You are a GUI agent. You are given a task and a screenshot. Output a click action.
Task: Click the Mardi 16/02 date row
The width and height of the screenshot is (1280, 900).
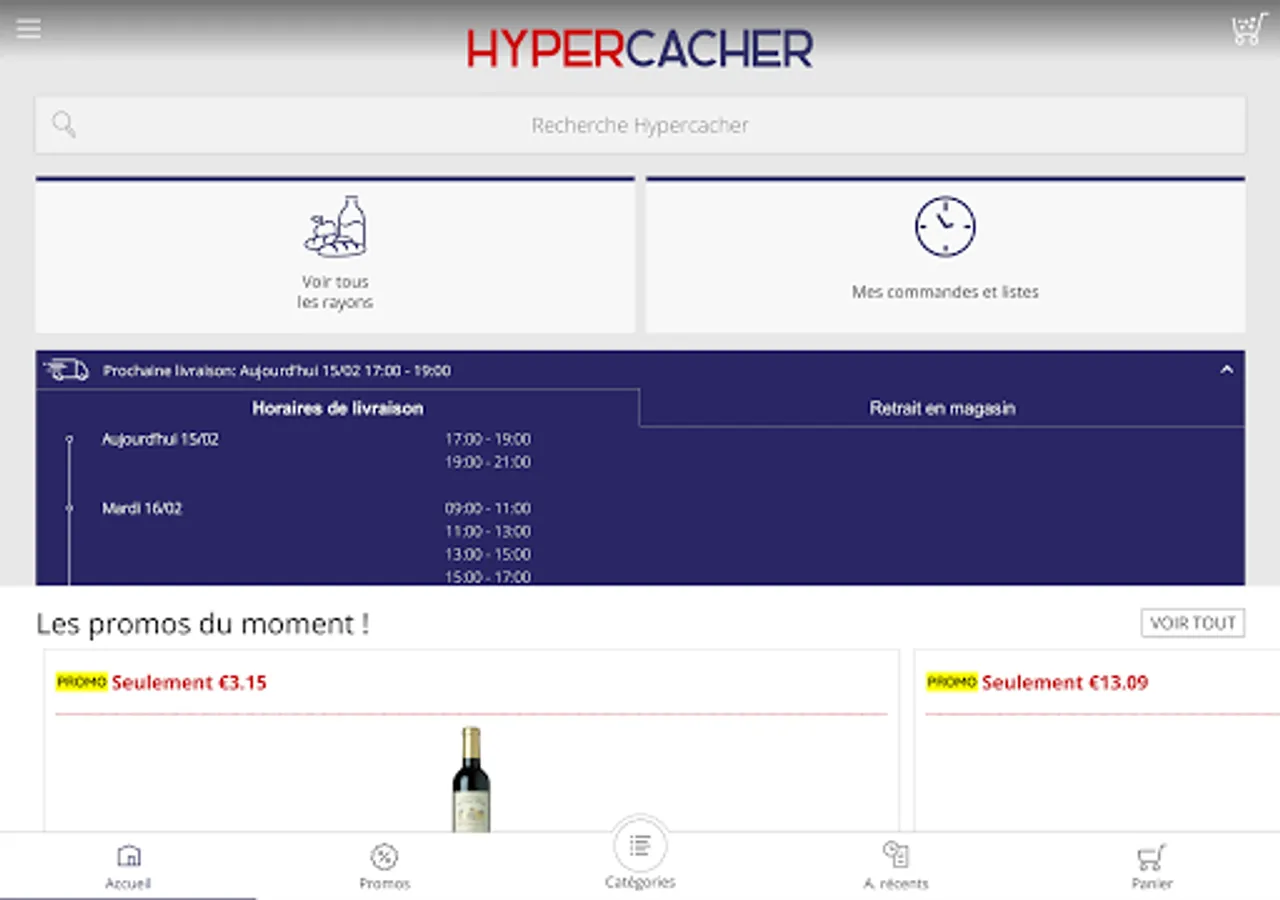pyautogui.click(x=142, y=508)
